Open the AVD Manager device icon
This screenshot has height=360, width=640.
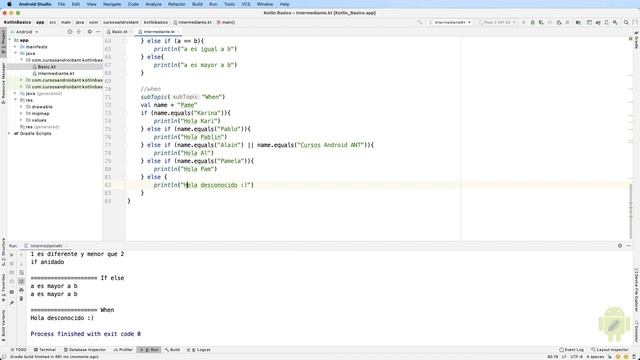[607, 22]
